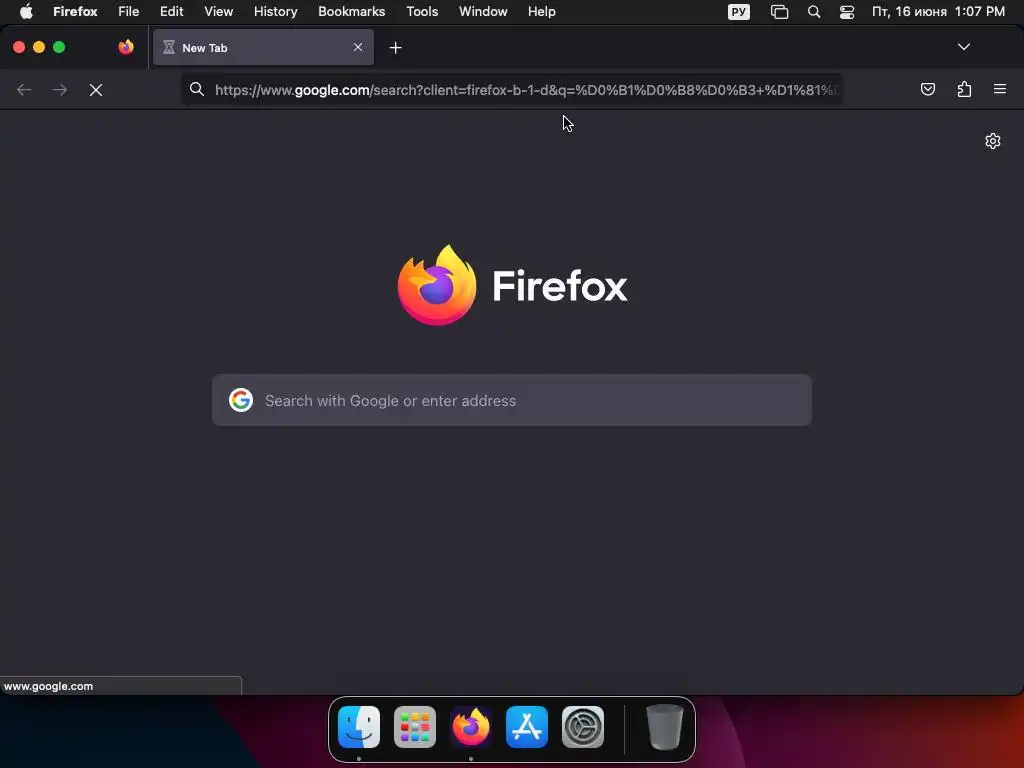Open App Store from the Dock
Viewport: 1024px width, 768px height.
527,727
